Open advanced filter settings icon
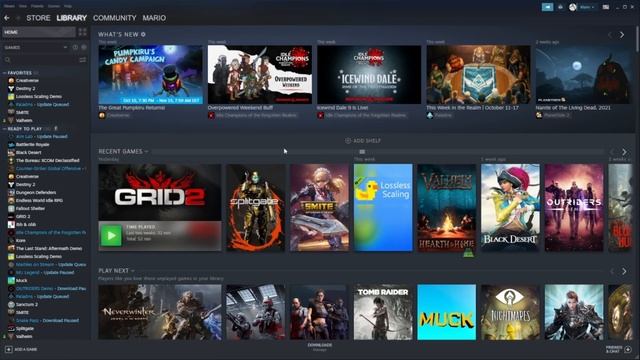The width and height of the screenshot is (640, 360). click(x=82, y=60)
